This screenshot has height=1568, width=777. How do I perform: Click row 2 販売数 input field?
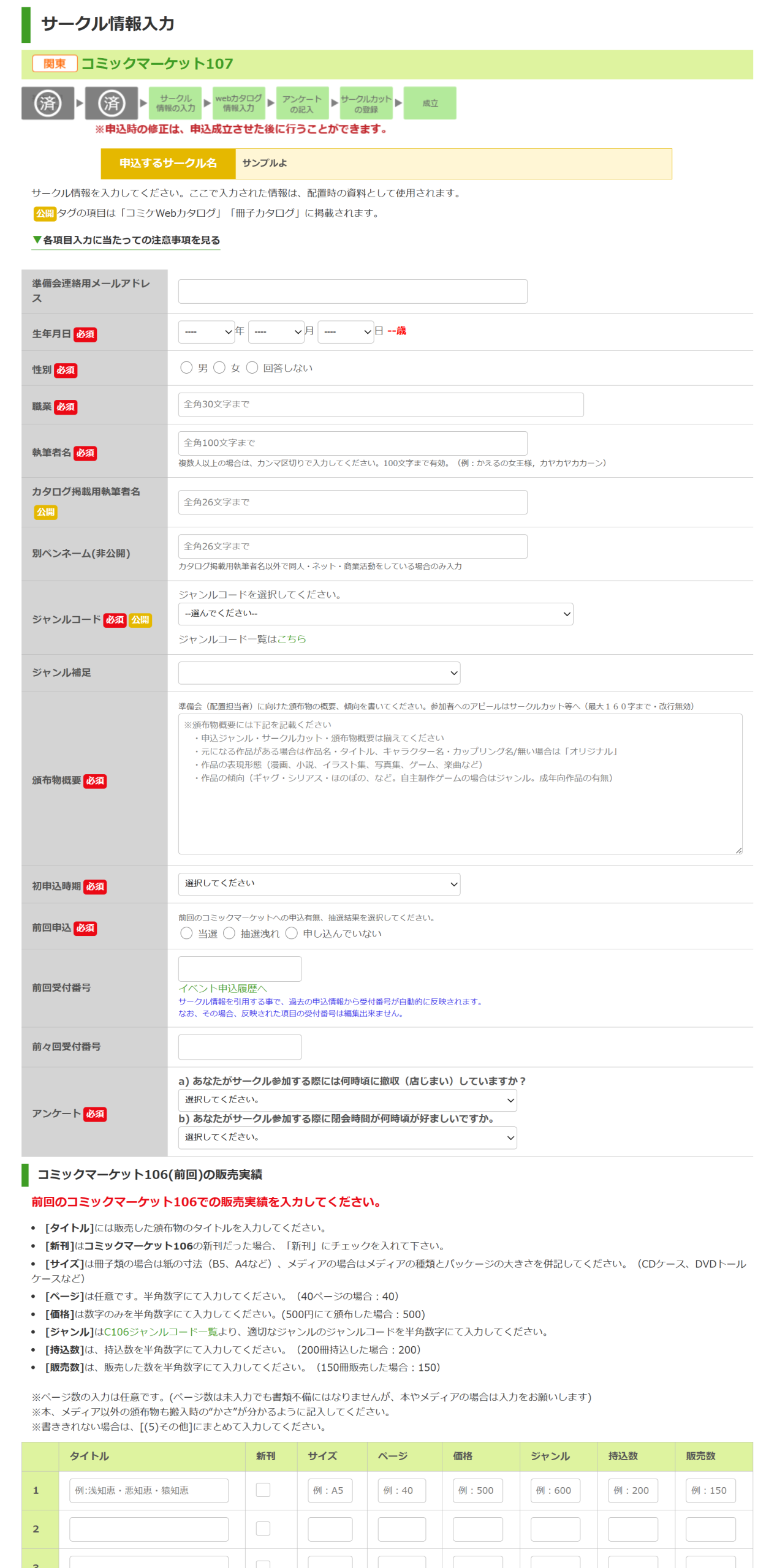pyautogui.click(x=711, y=1529)
